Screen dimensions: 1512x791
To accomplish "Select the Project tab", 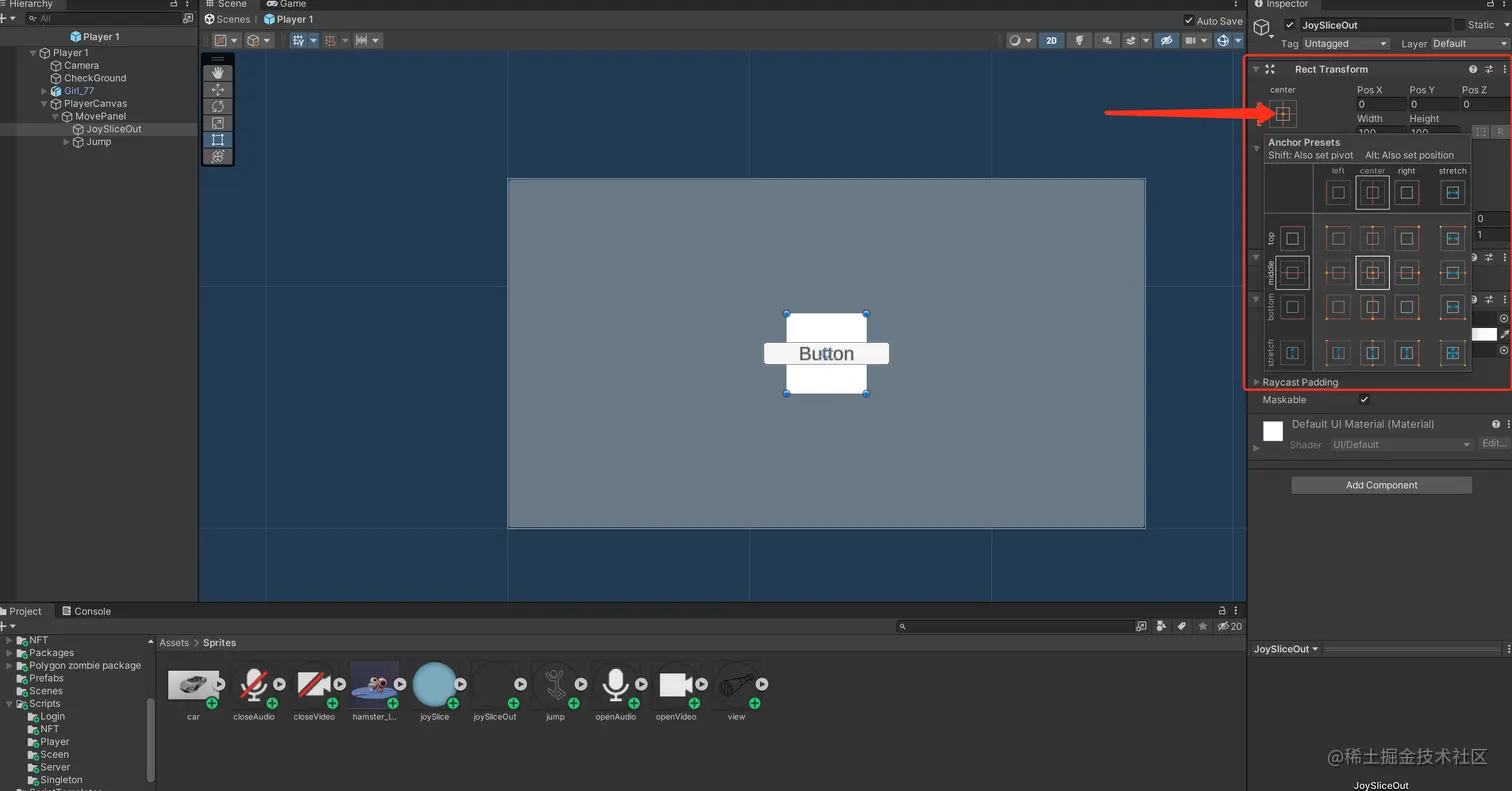I will (20, 611).
